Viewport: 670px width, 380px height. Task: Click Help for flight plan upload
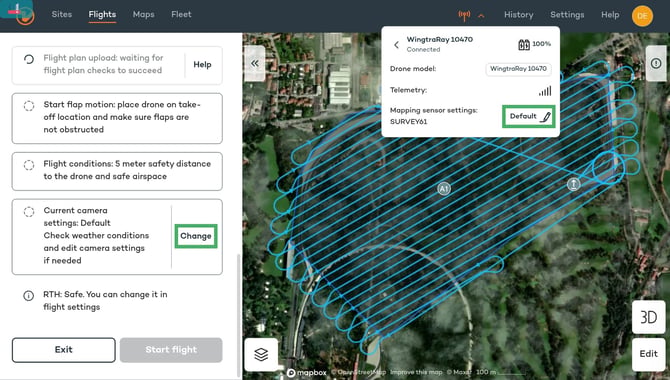202,65
